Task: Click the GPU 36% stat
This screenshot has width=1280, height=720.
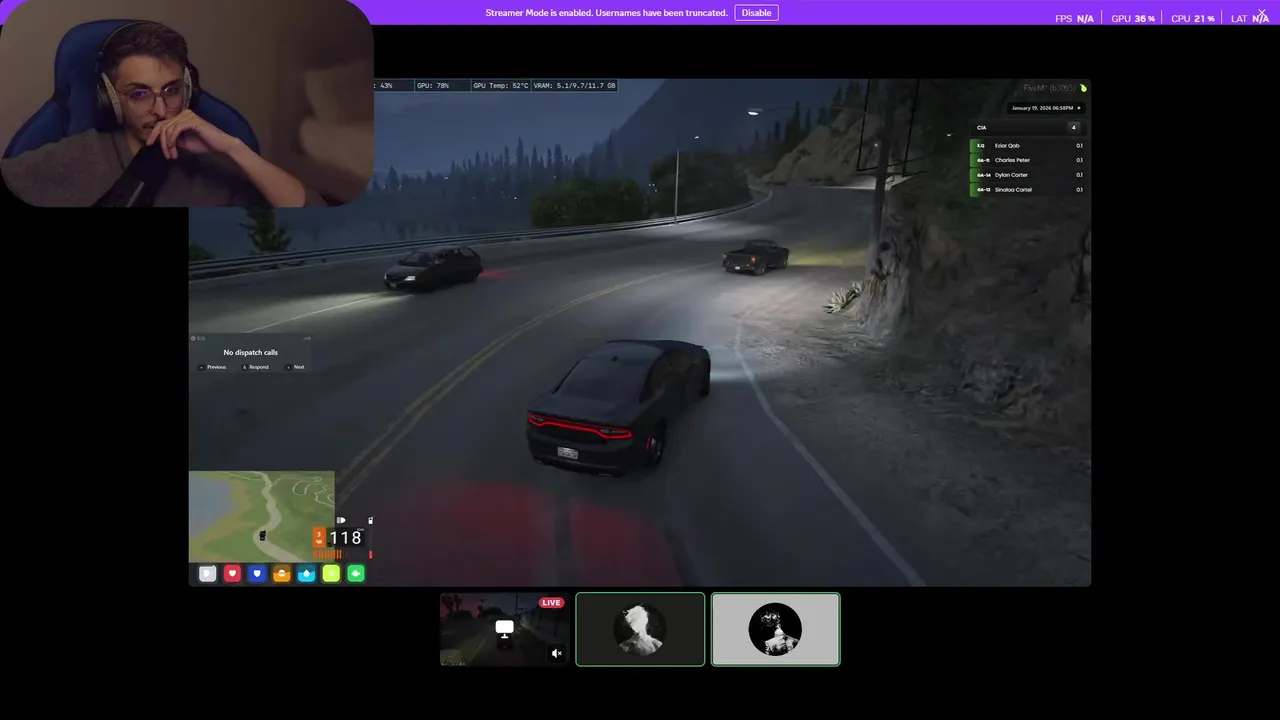Action: coord(1133,19)
